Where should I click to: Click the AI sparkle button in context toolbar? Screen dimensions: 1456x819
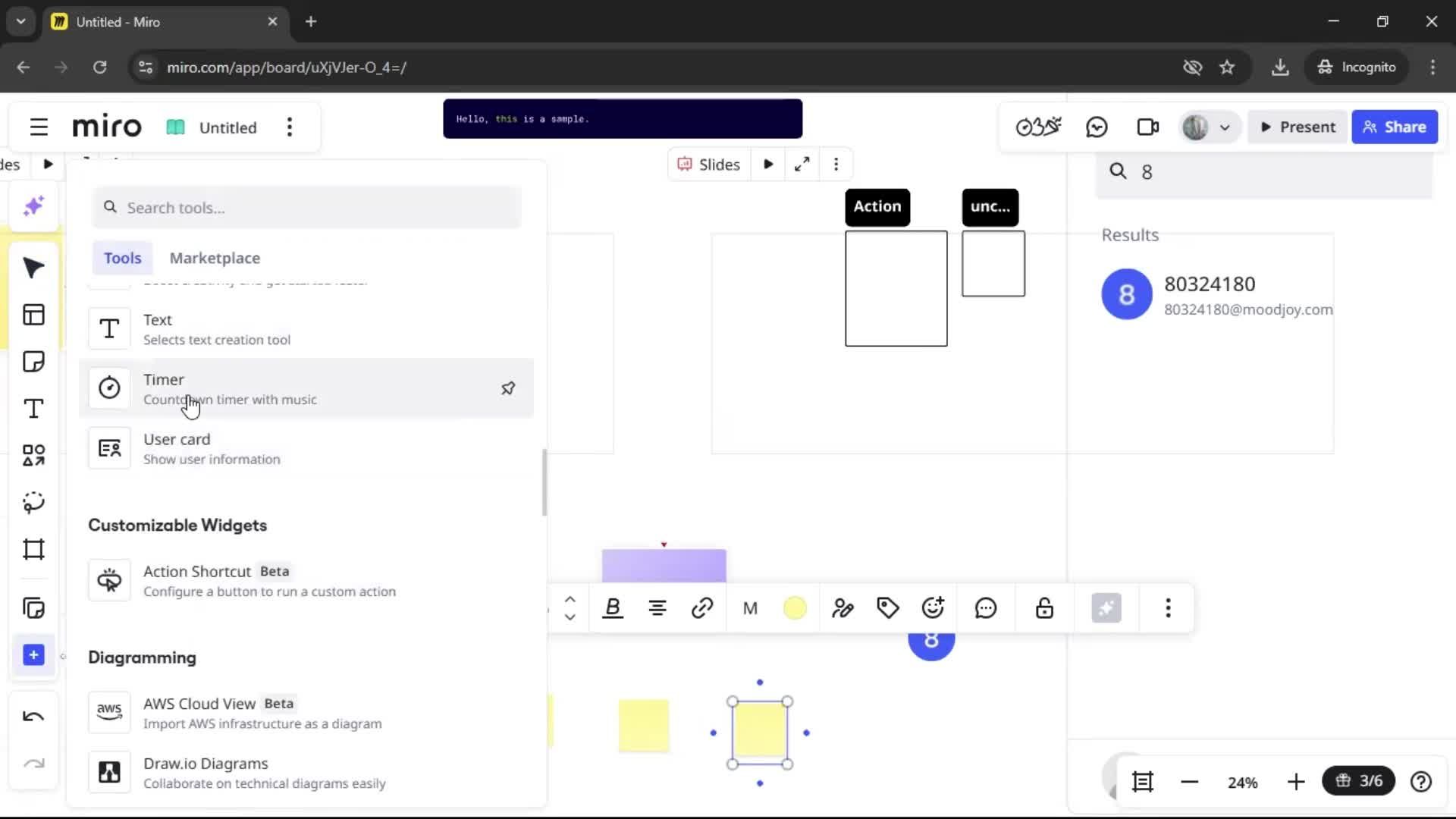click(x=1106, y=608)
